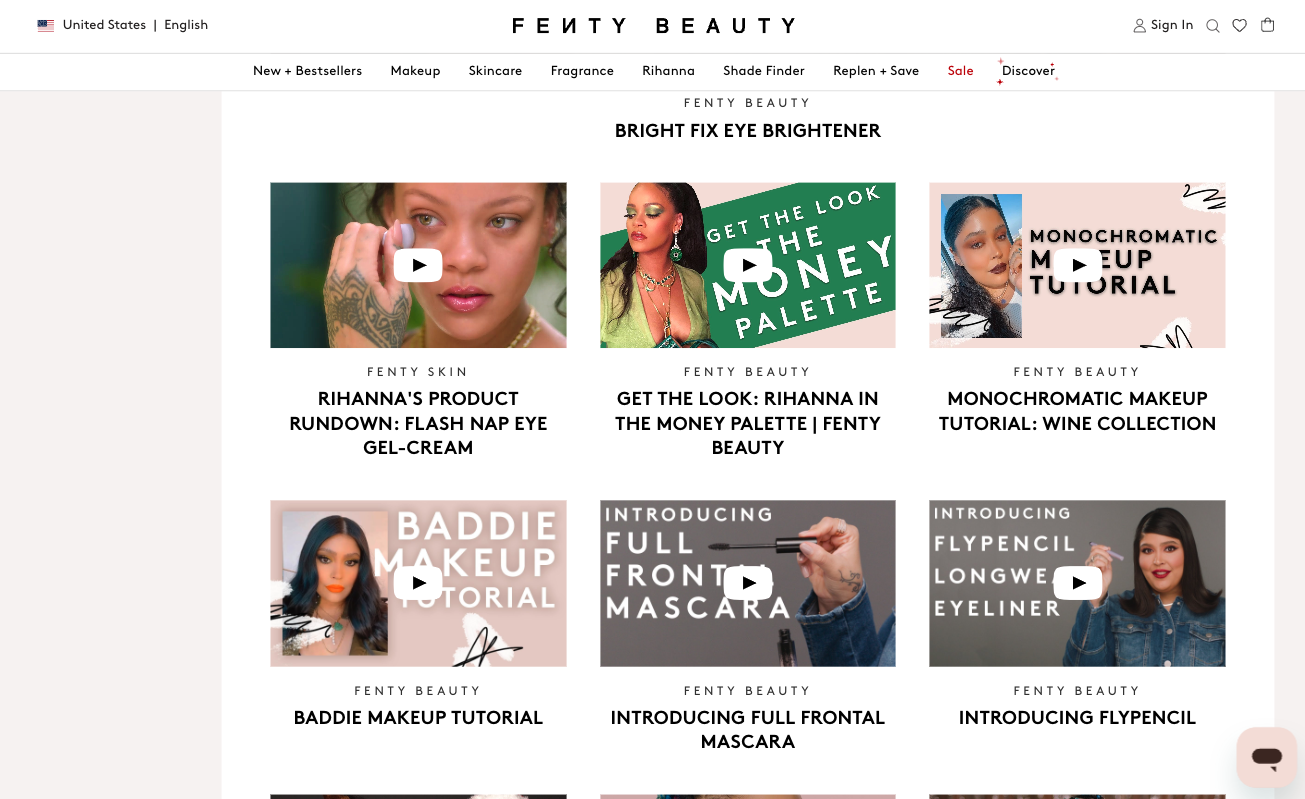Select the Baddie Makeup Tutorial thumbnail
The image size is (1305, 799).
[418, 583]
